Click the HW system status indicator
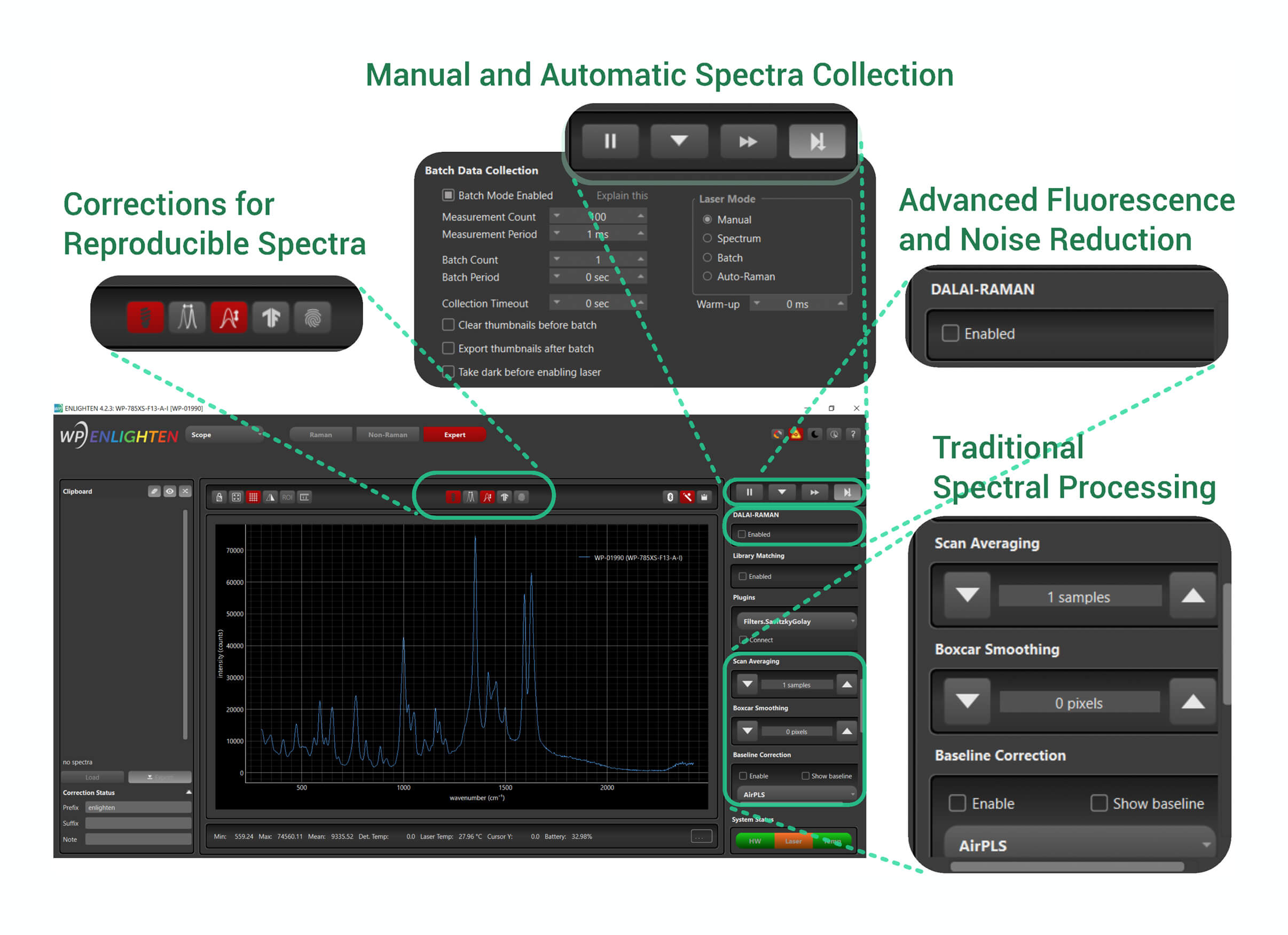The height and width of the screenshot is (935, 1288). tap(755, 842)
